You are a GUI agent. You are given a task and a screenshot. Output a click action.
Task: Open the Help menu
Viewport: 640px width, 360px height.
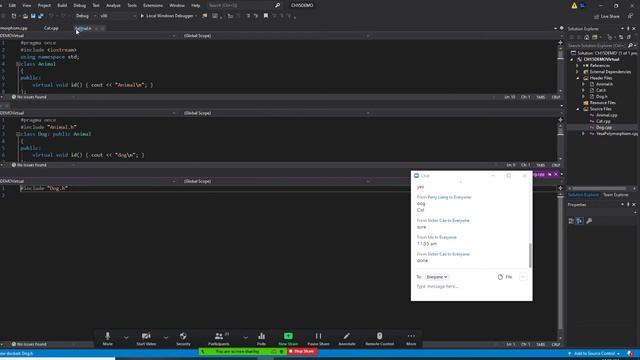196,5
